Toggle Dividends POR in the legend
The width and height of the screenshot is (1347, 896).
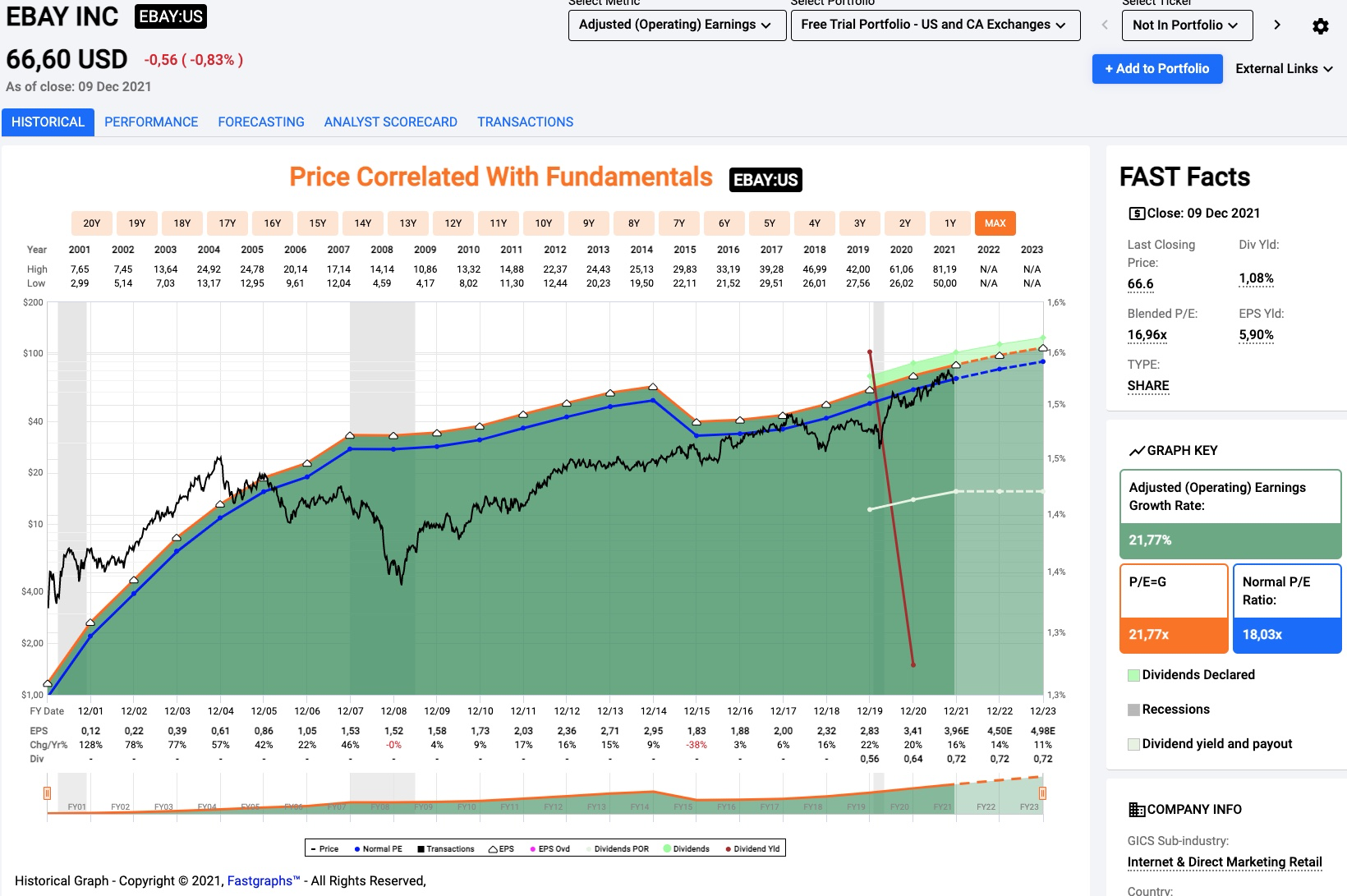tap(617, 848)
